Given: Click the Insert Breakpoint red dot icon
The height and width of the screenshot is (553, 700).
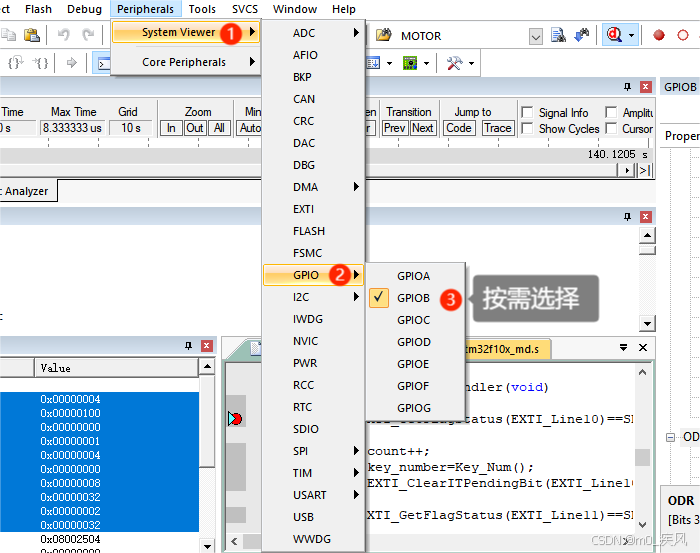Looking at the screenshot, I should coord(659,35).
